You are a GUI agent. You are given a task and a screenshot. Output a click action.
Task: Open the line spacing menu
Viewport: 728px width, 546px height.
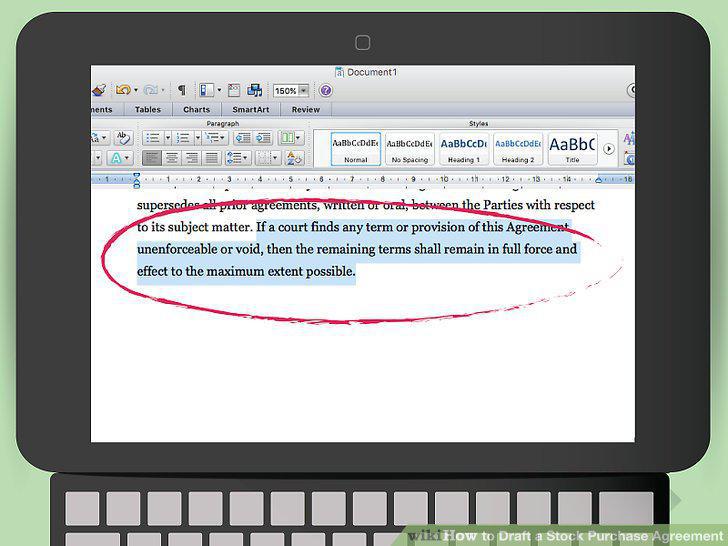pos(238,158)
